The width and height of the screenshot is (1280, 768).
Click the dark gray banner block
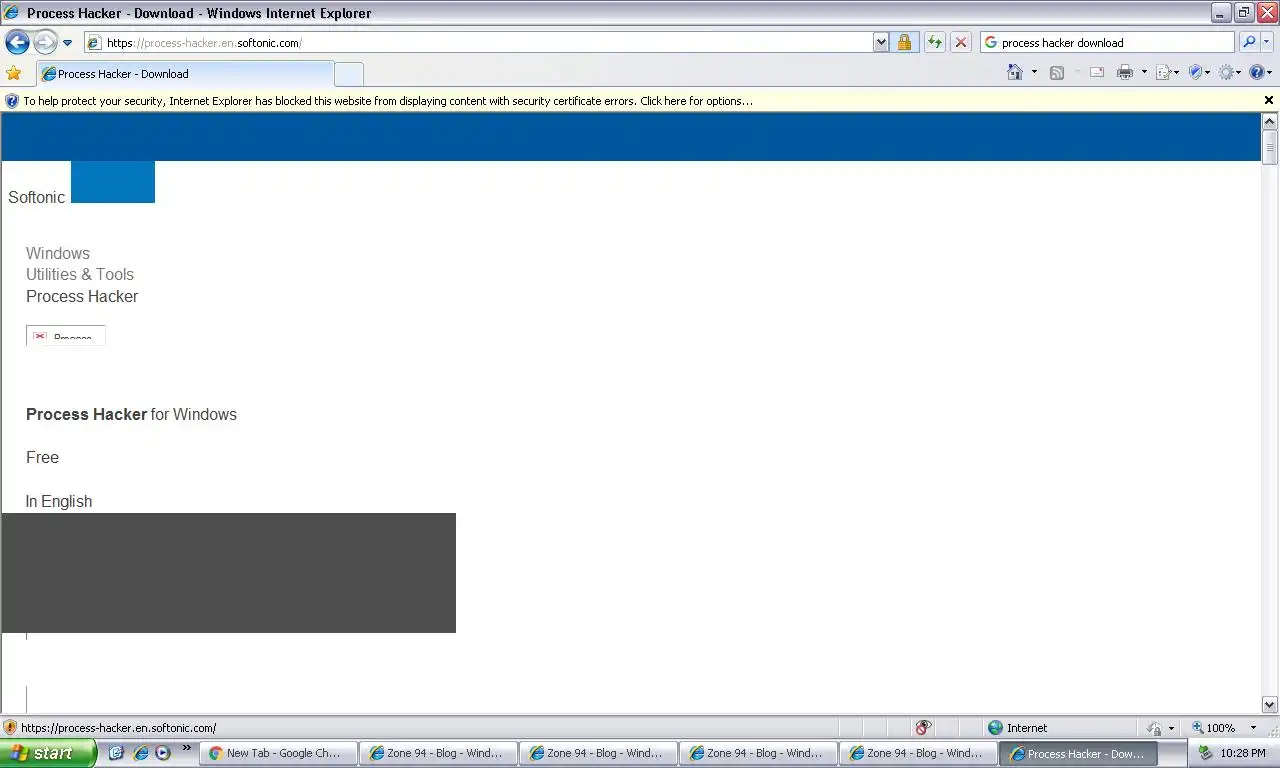[x=228, y=573]
